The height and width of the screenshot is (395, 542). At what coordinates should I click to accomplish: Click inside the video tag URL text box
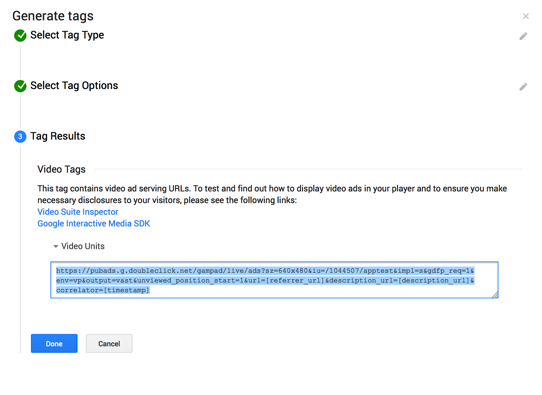tap(274, 280)
